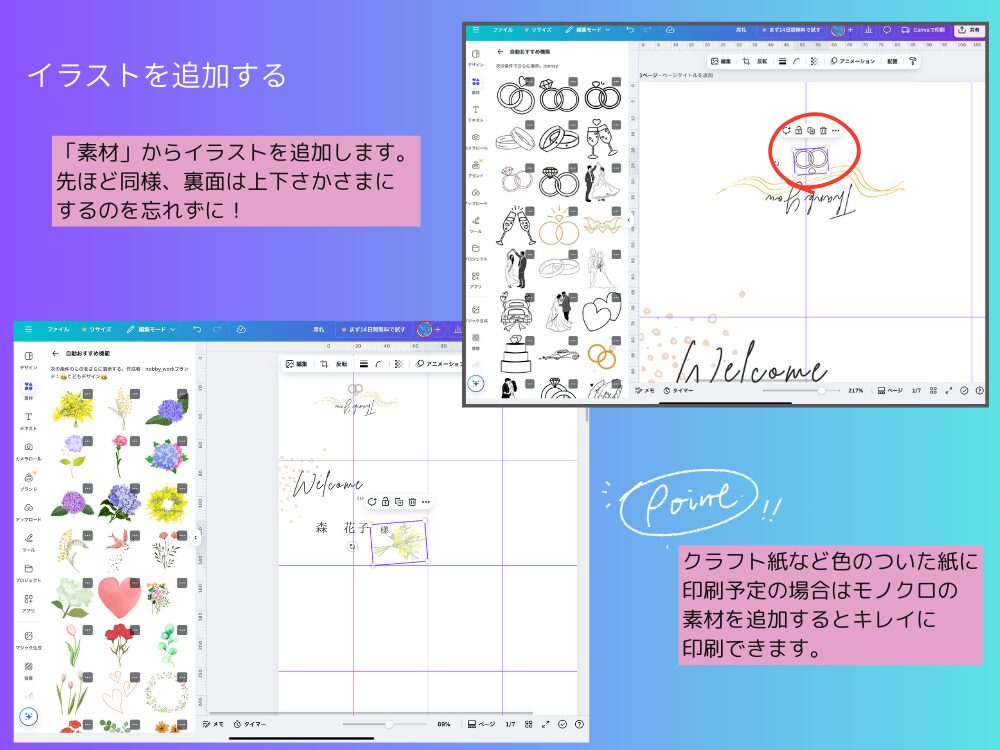
Task: Open the 素材 (Elements) panel in the sidebar
Action: pos(28,388)
